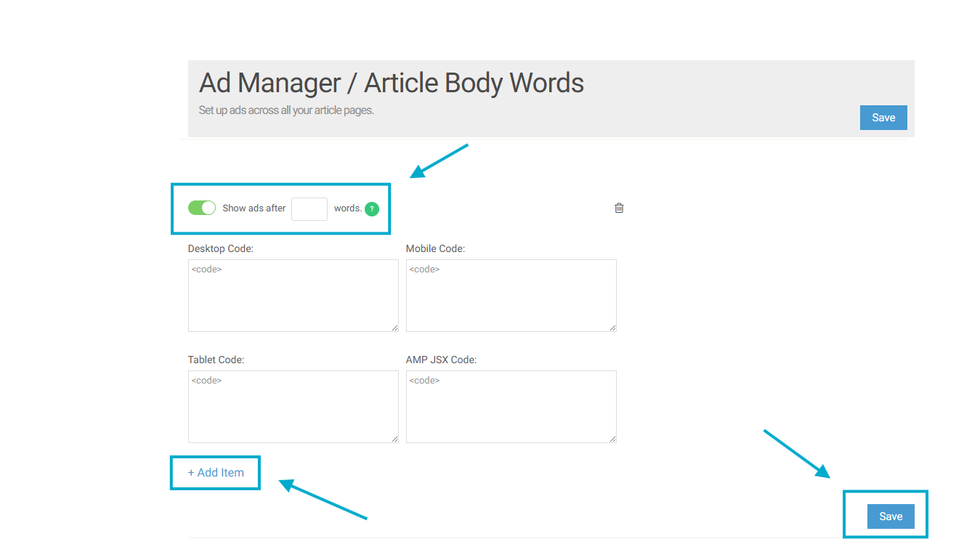Image resolution: width=980 pixels, height=560 pixels.
Task: Delete the ad item with trash icon
Action: tap(619, 208)
